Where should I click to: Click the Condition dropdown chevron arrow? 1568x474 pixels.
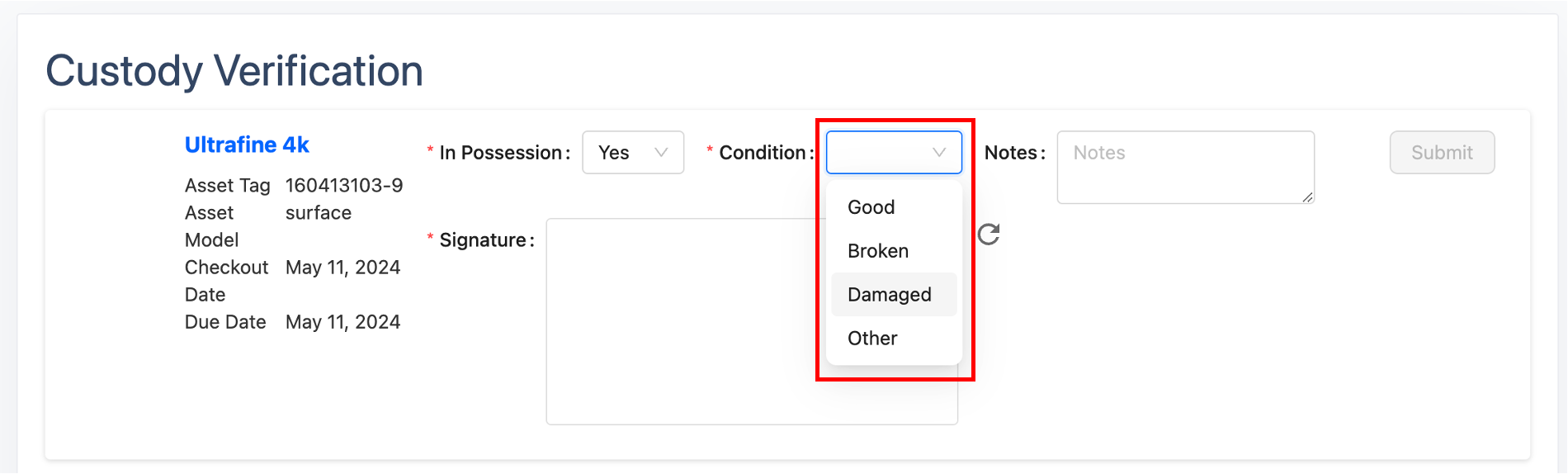click(938, 153)
